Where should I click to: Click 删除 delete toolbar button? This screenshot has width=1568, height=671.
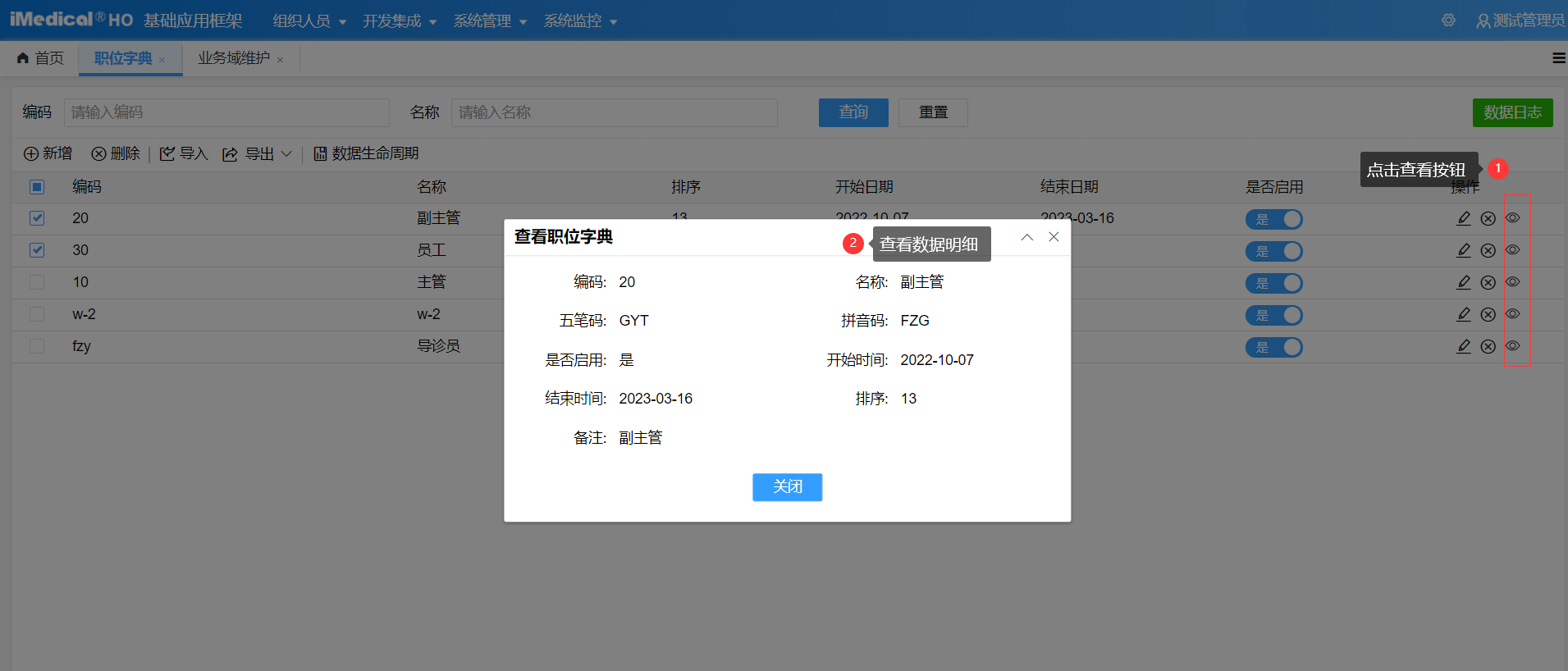tap(116, 153)
